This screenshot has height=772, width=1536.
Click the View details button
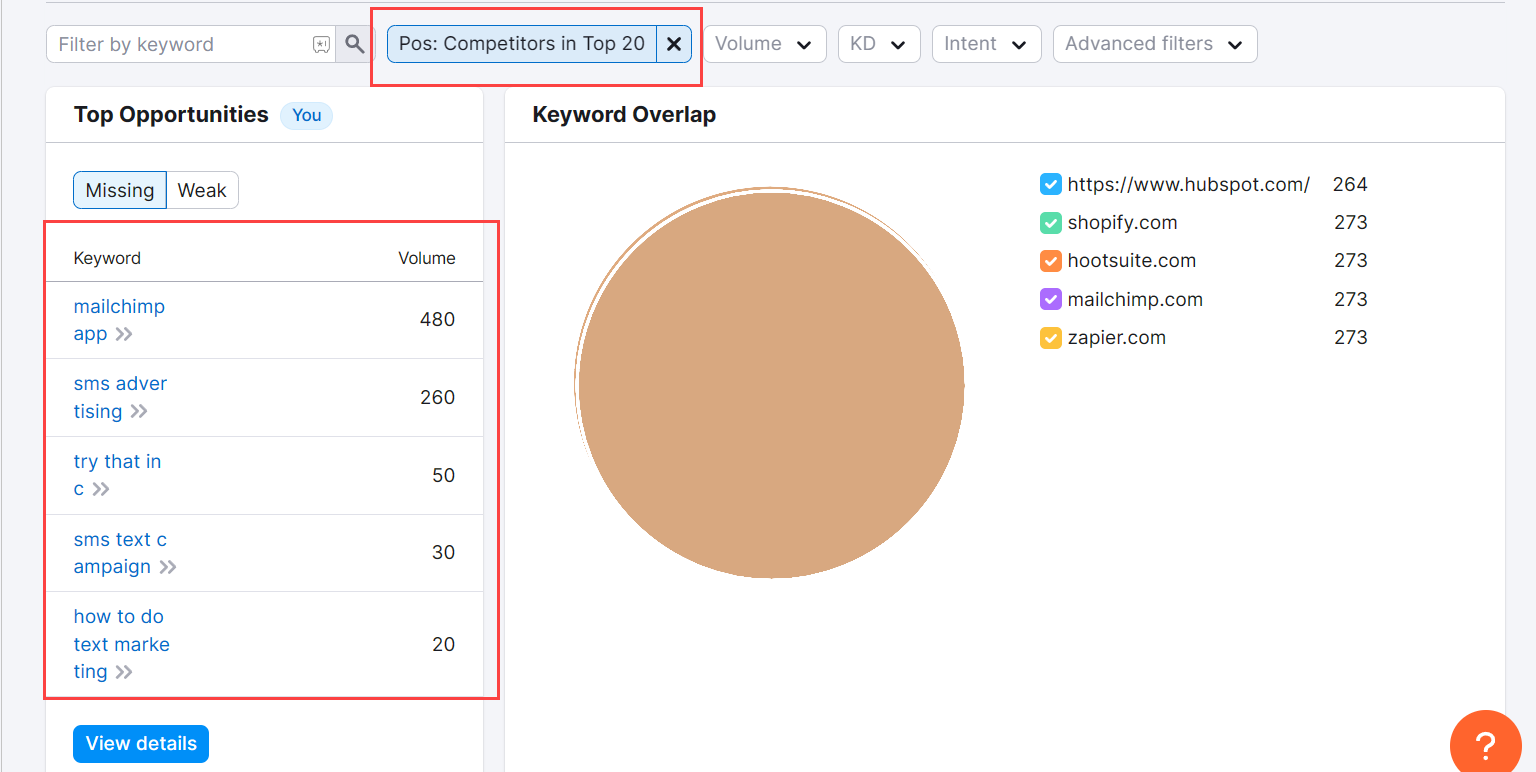tap(141, 743)
